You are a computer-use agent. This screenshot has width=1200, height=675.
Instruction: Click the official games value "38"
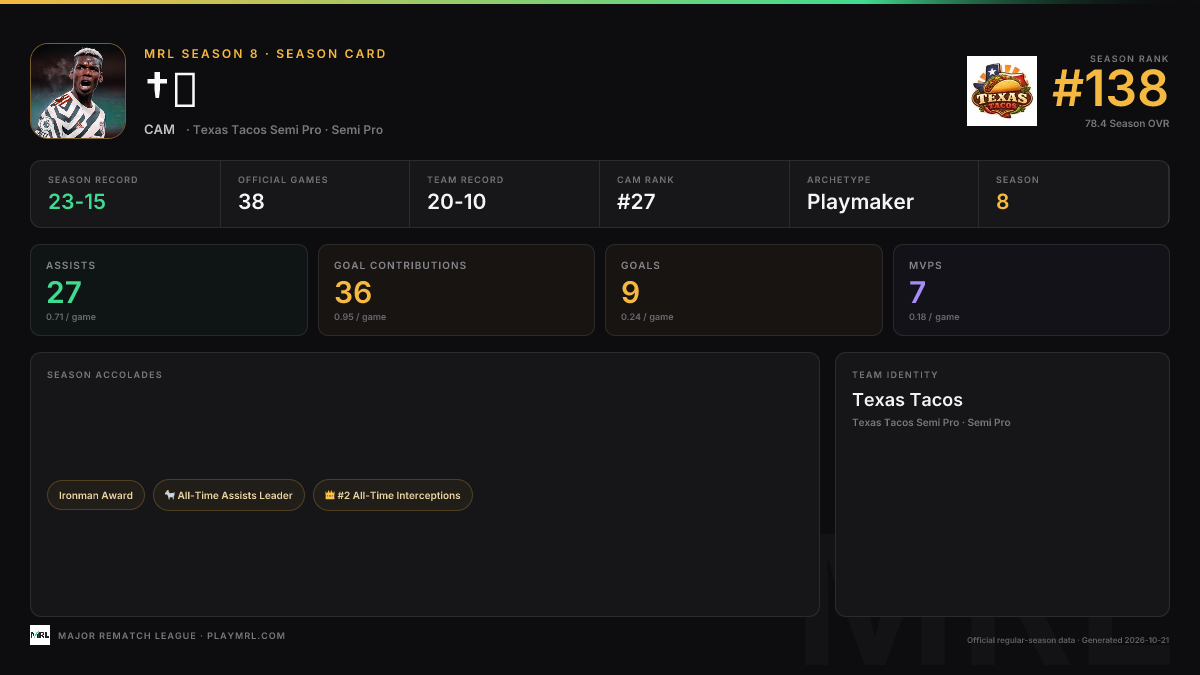pos(251,202)
